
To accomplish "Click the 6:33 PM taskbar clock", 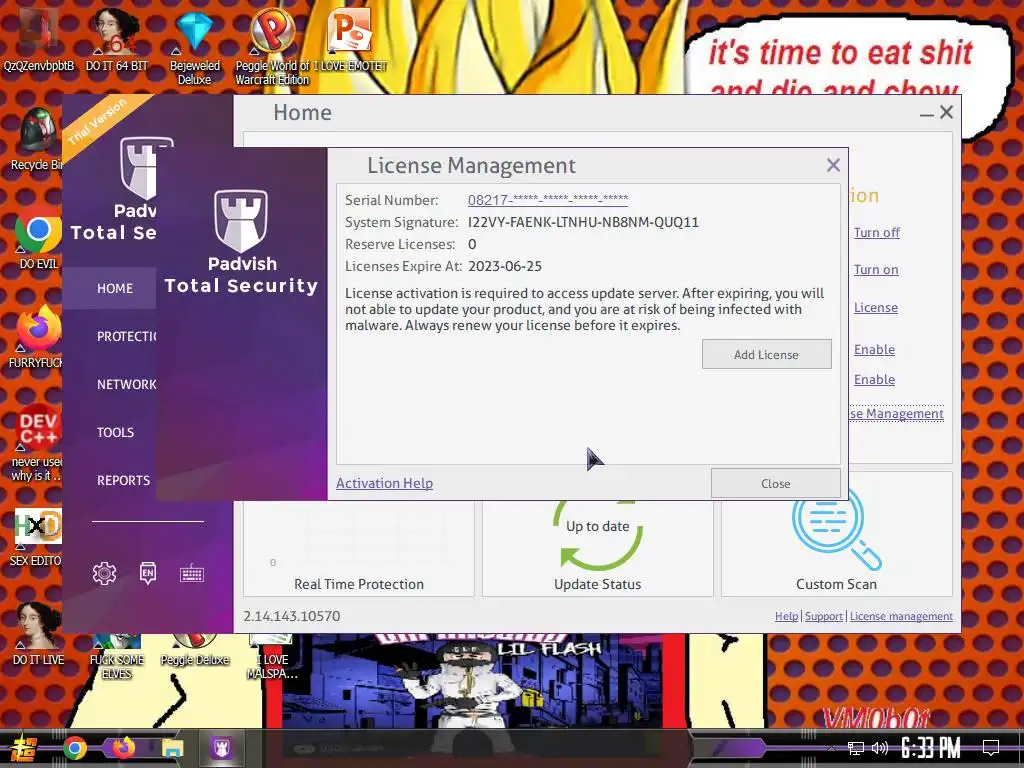I will pos(931,748).
